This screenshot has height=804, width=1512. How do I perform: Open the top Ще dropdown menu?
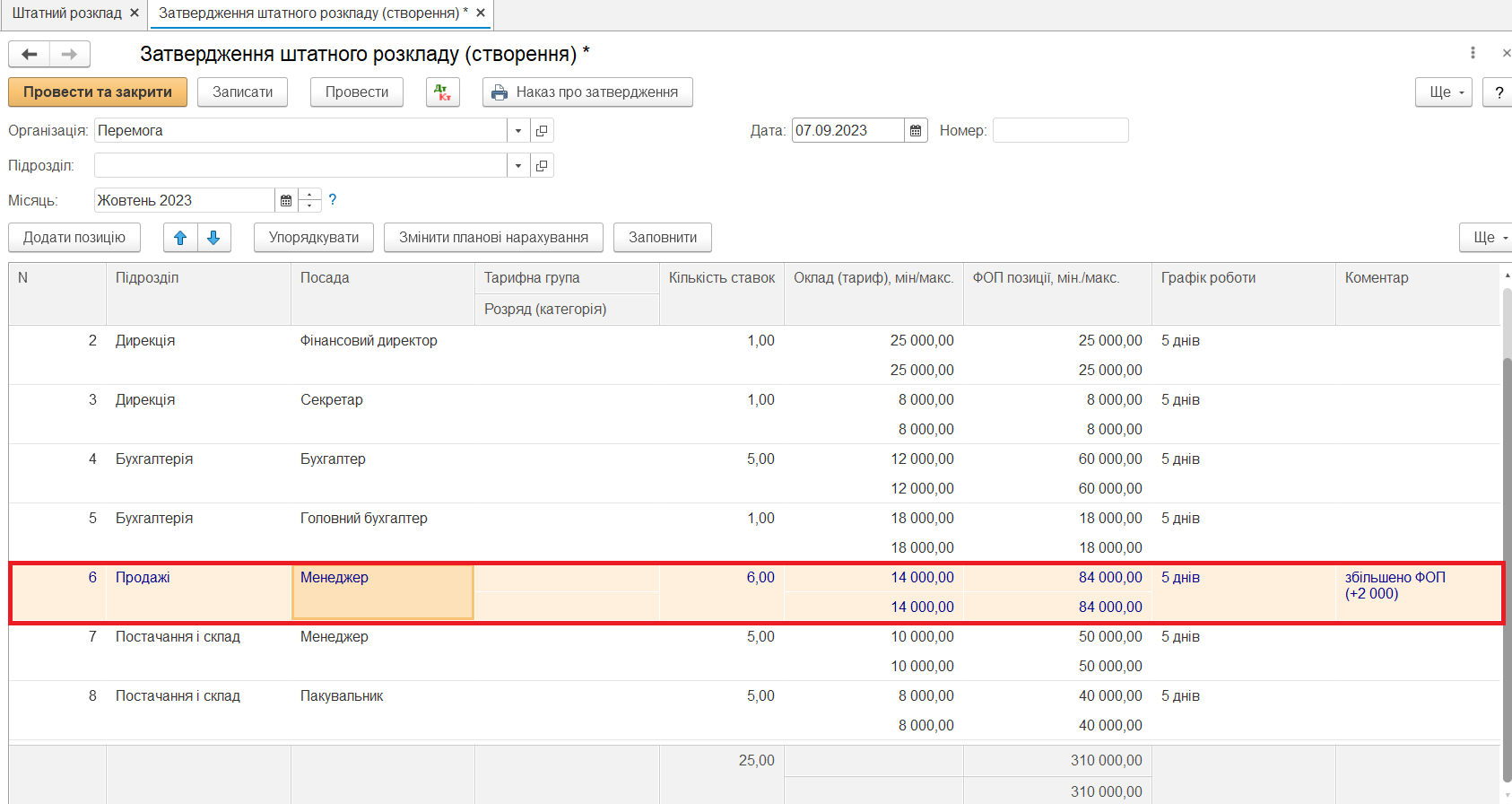pos(1444,92)
